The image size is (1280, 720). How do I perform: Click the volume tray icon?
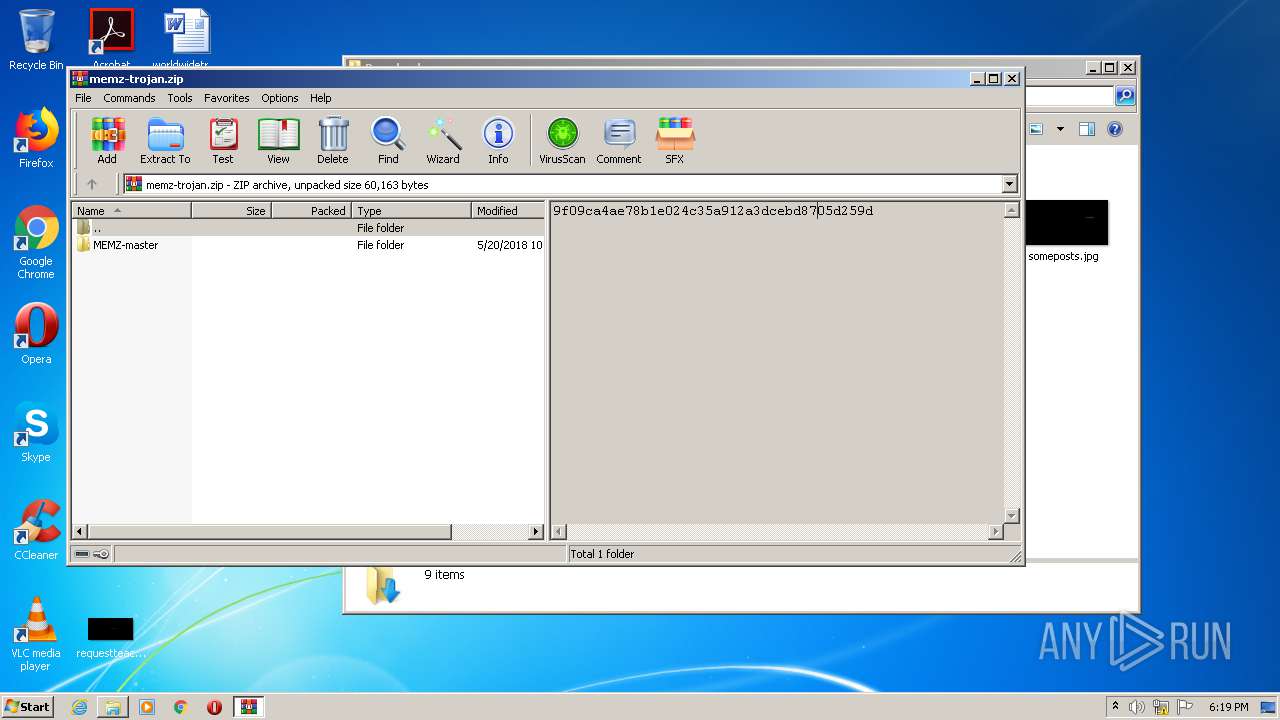tap(1137, 707)
